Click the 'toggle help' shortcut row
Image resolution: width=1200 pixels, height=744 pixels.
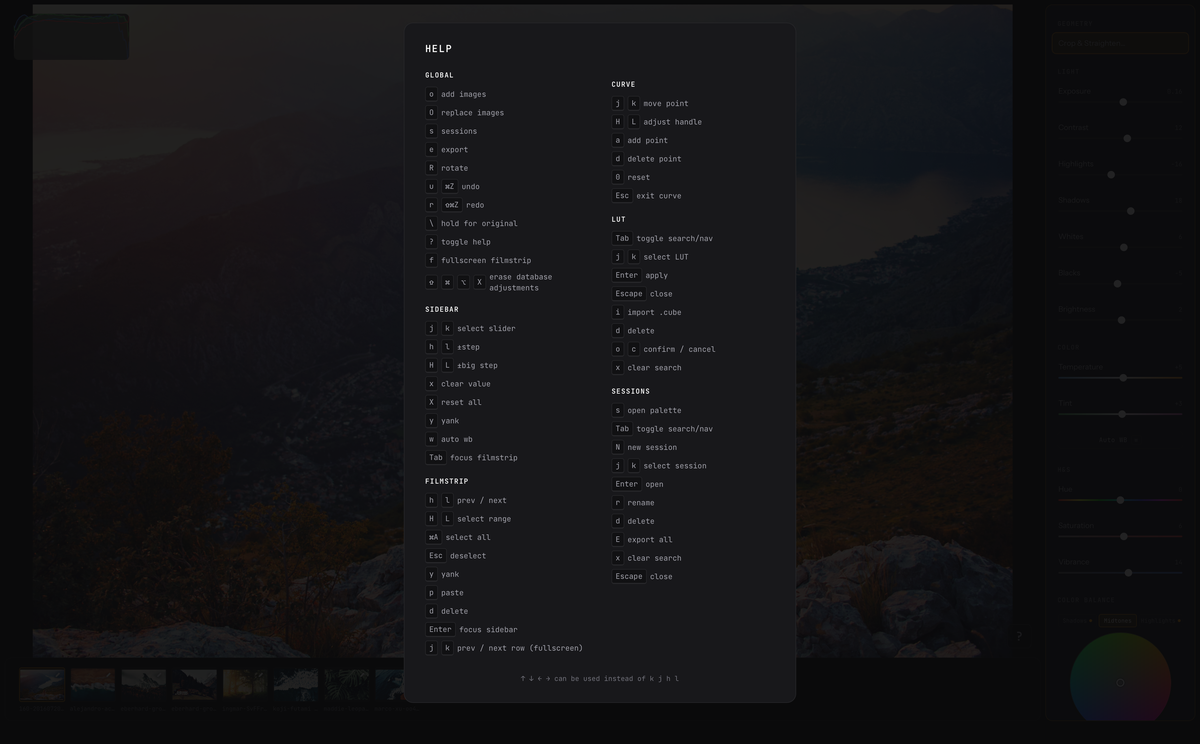[x=458, y=242]
